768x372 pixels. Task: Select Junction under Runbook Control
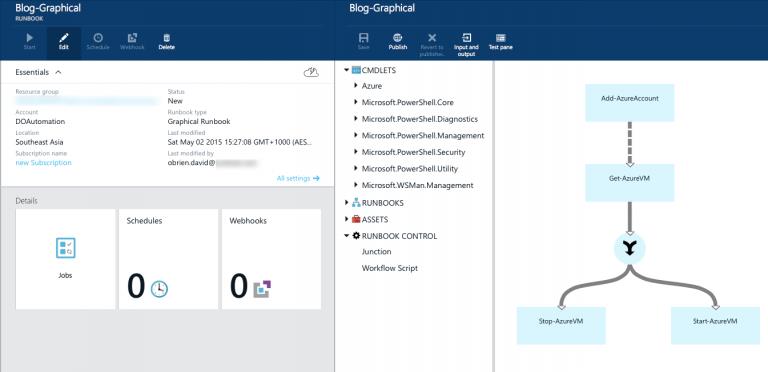pos(376,252)
